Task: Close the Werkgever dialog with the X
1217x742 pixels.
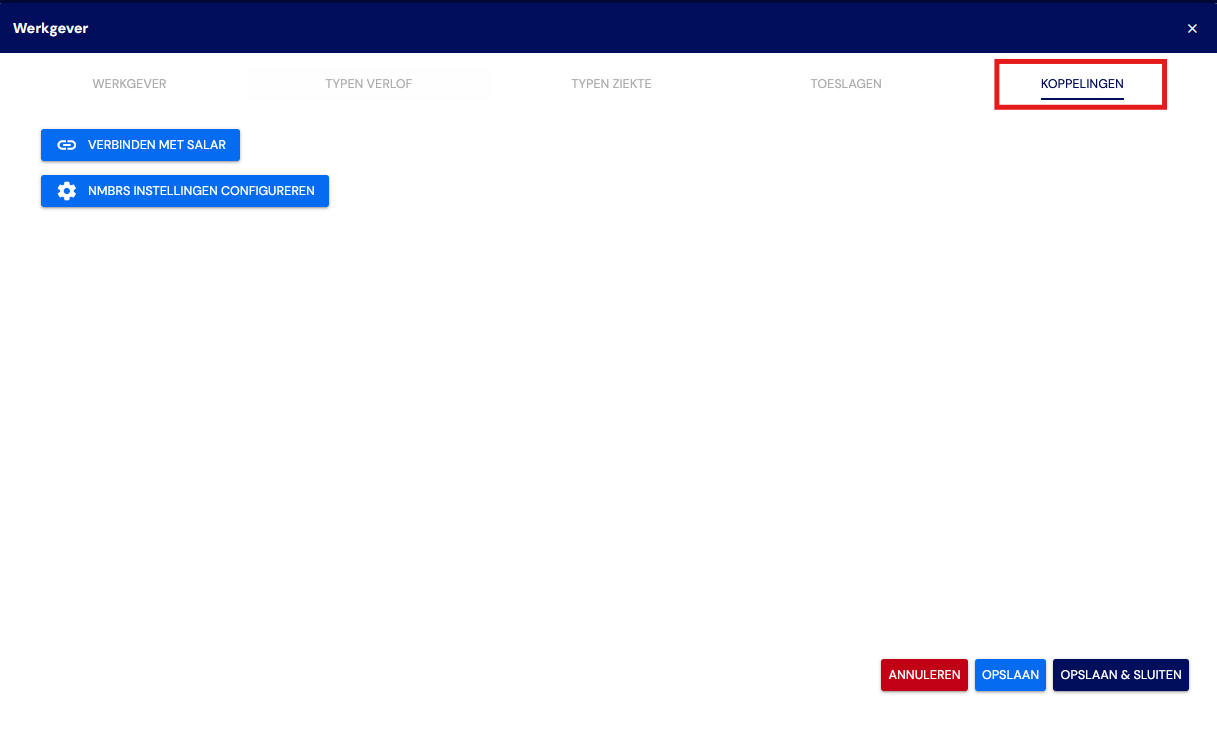Action: click(x=1192, y=29)
